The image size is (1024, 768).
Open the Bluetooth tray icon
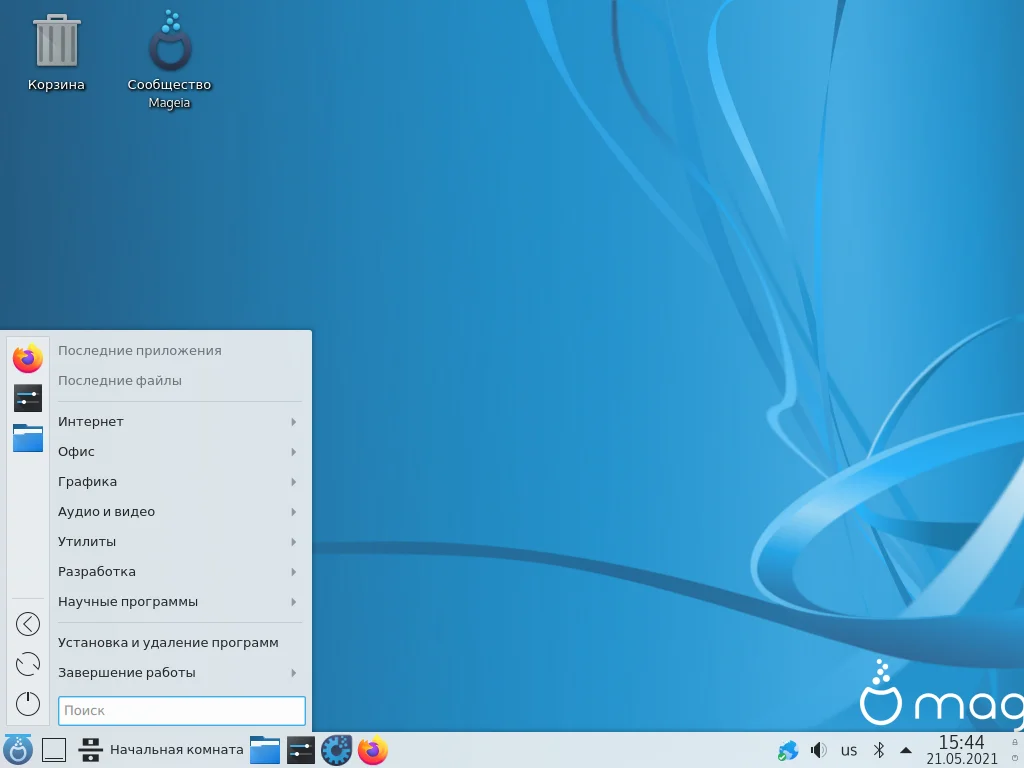pos(879,750)
